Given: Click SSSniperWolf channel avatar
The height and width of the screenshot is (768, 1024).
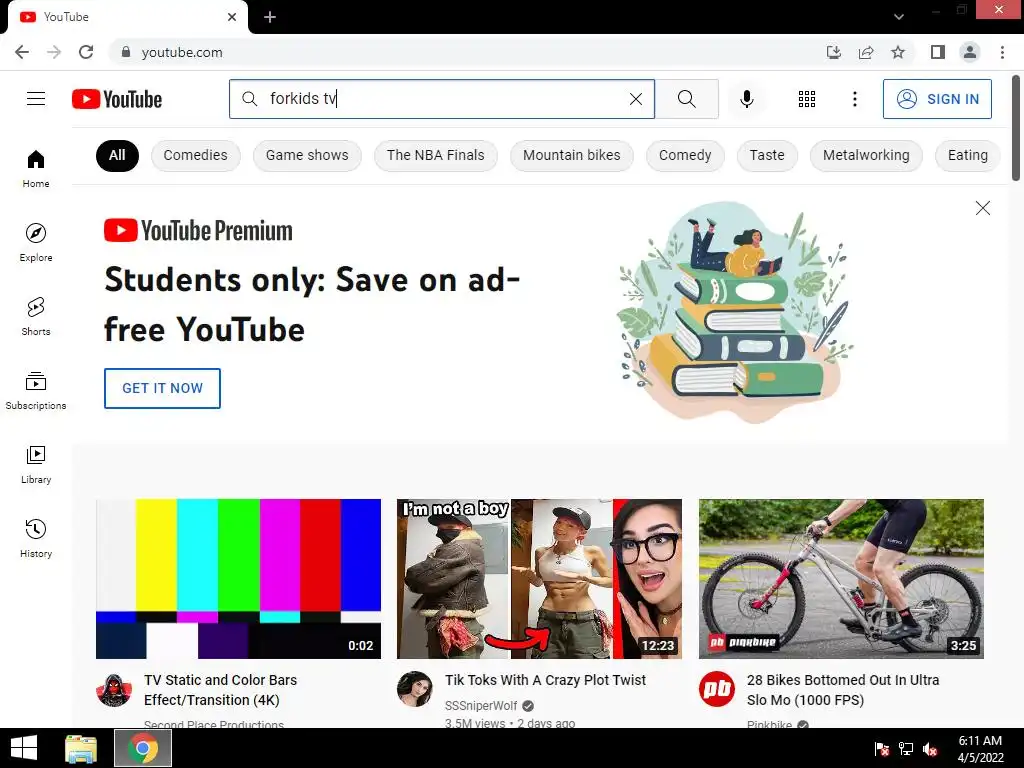Looking at the screenshot, I should (415, 689).
